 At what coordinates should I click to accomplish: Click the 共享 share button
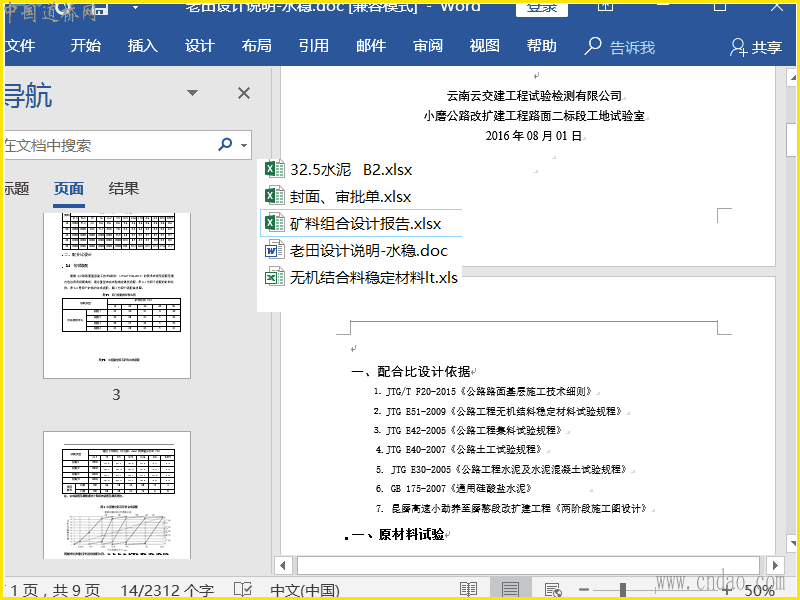pyautogui.click(x=756, y=47)
